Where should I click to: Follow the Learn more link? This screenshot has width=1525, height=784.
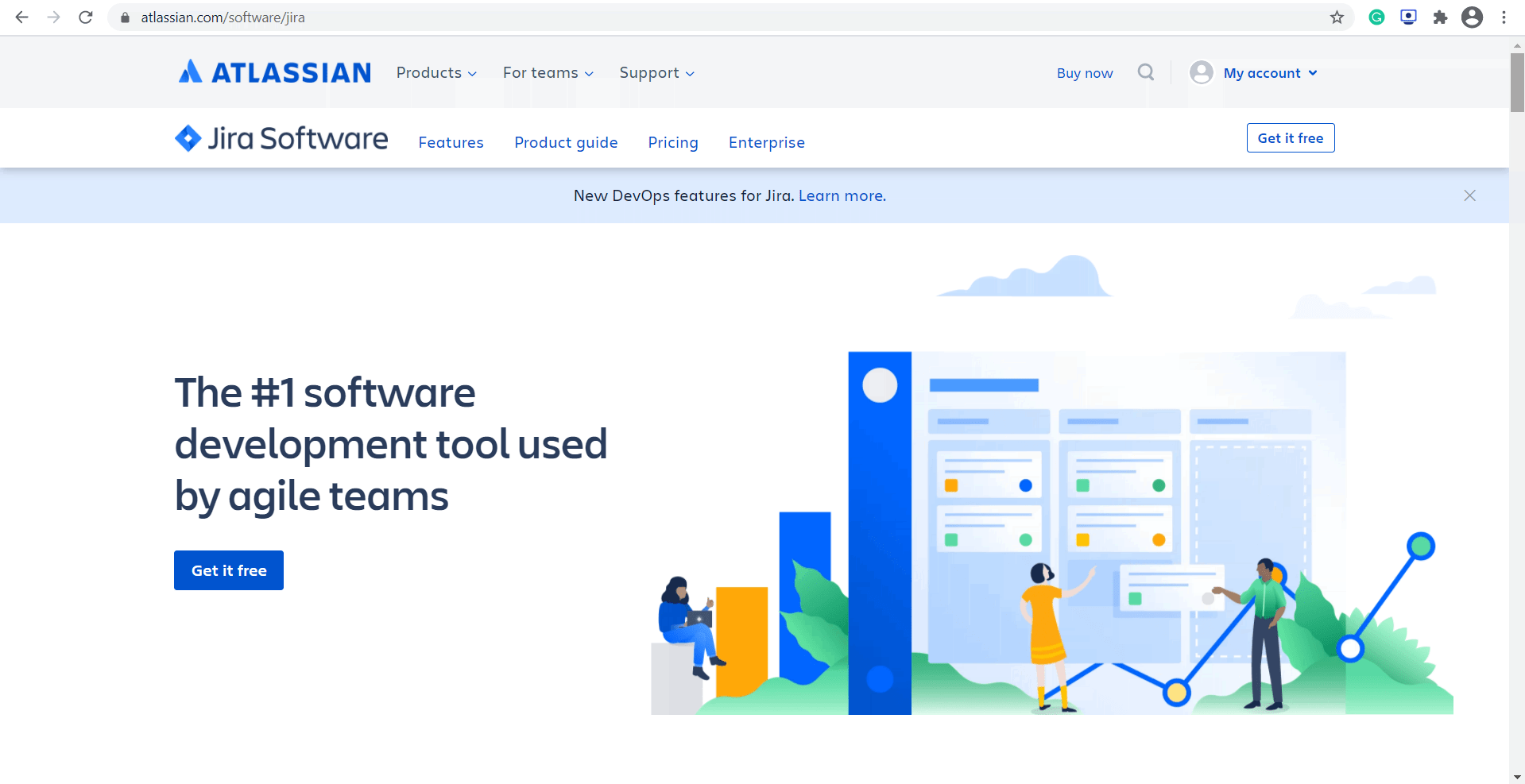point(842,195)
